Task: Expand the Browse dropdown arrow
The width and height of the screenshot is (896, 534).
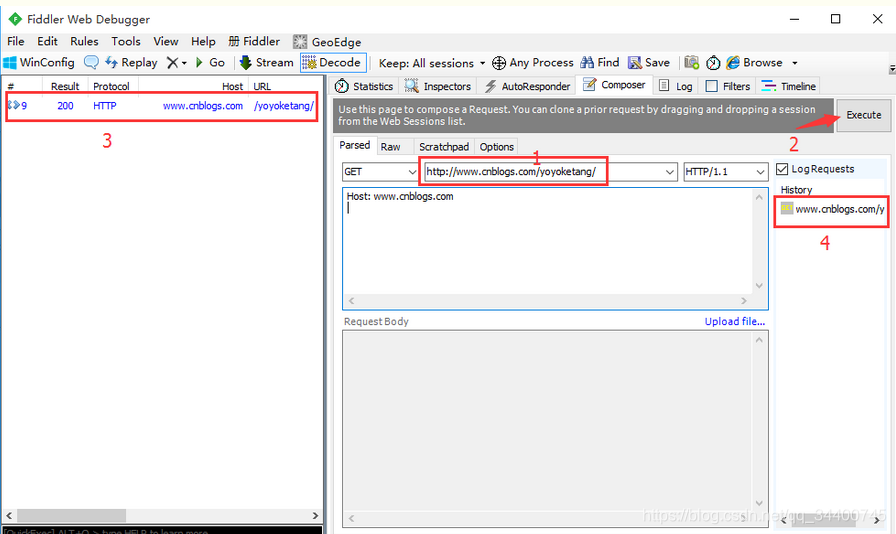Action: [x=794, y=63]
